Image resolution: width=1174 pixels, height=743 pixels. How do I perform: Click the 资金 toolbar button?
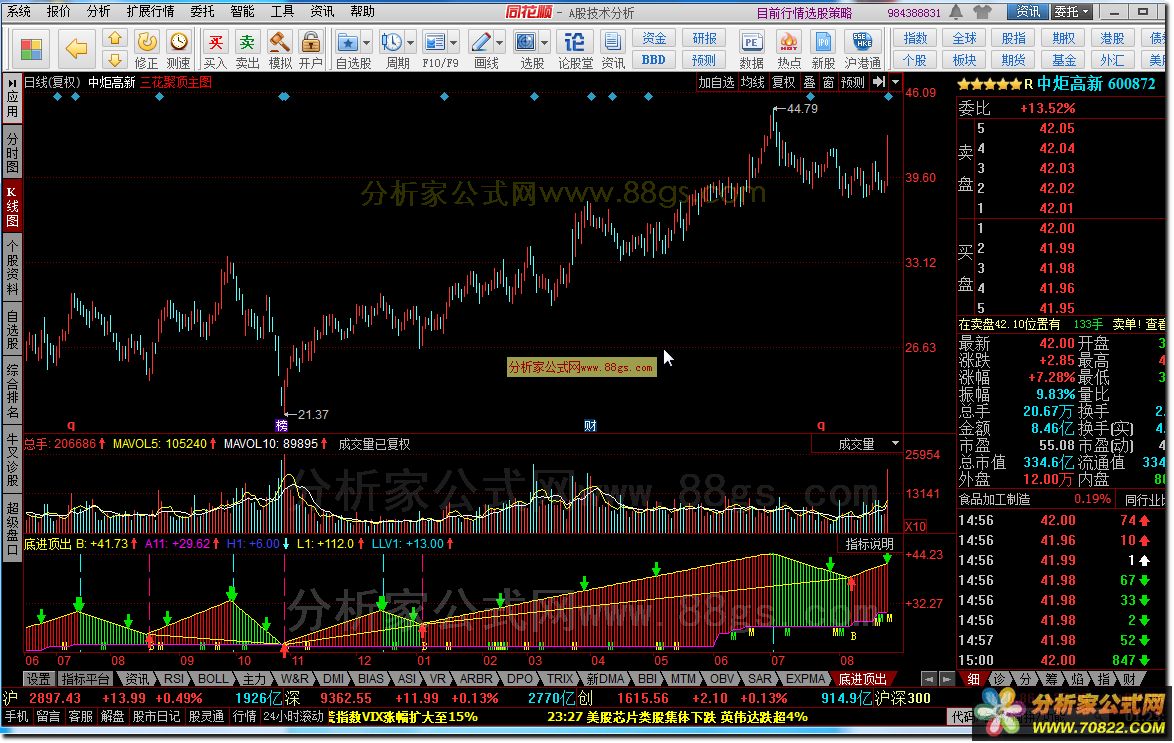(x=654, y=39)
